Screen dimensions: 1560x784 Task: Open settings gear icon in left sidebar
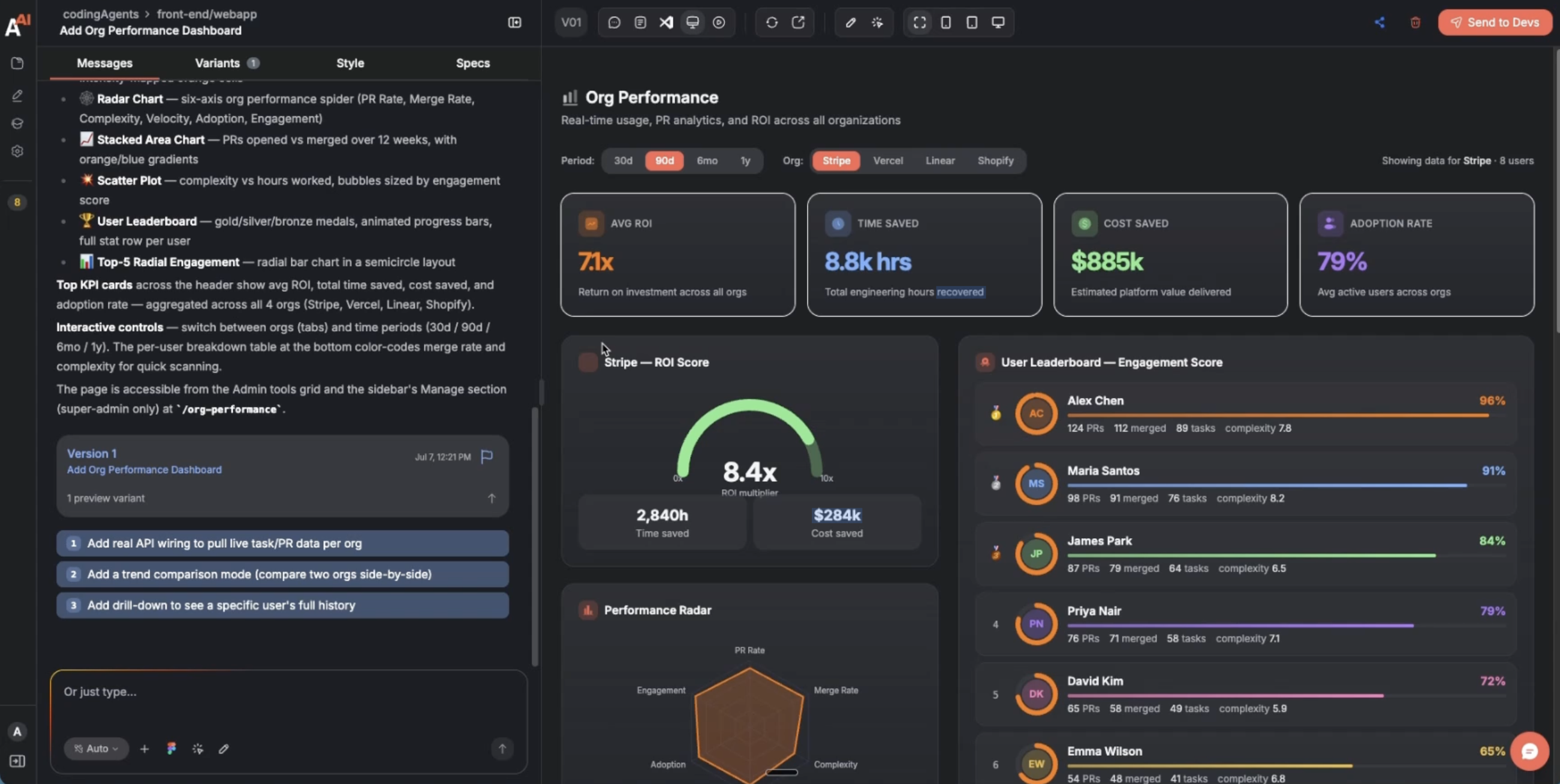pos(17,152)
